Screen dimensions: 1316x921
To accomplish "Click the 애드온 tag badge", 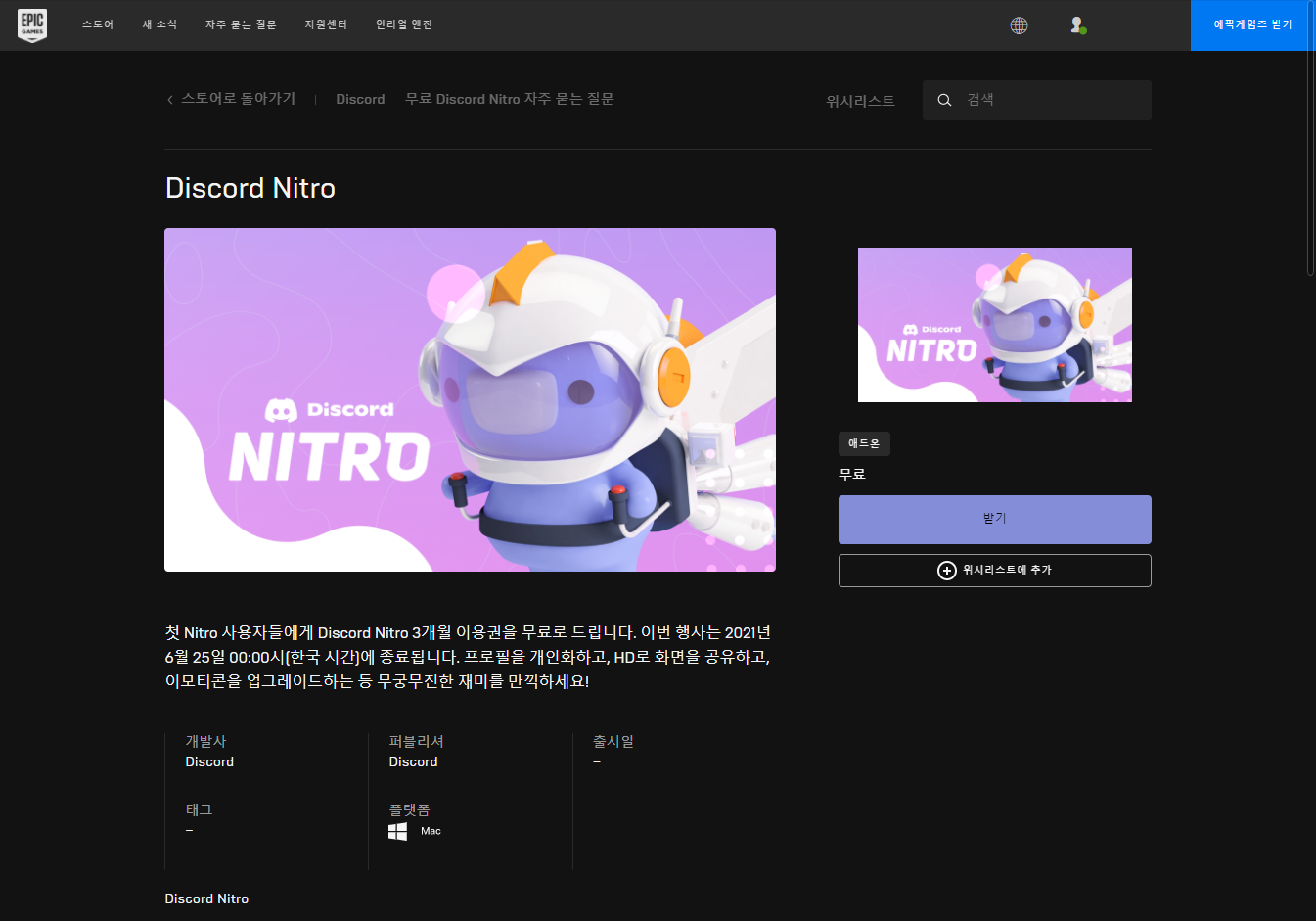I will pyautogui.click(x=864, y=443).
